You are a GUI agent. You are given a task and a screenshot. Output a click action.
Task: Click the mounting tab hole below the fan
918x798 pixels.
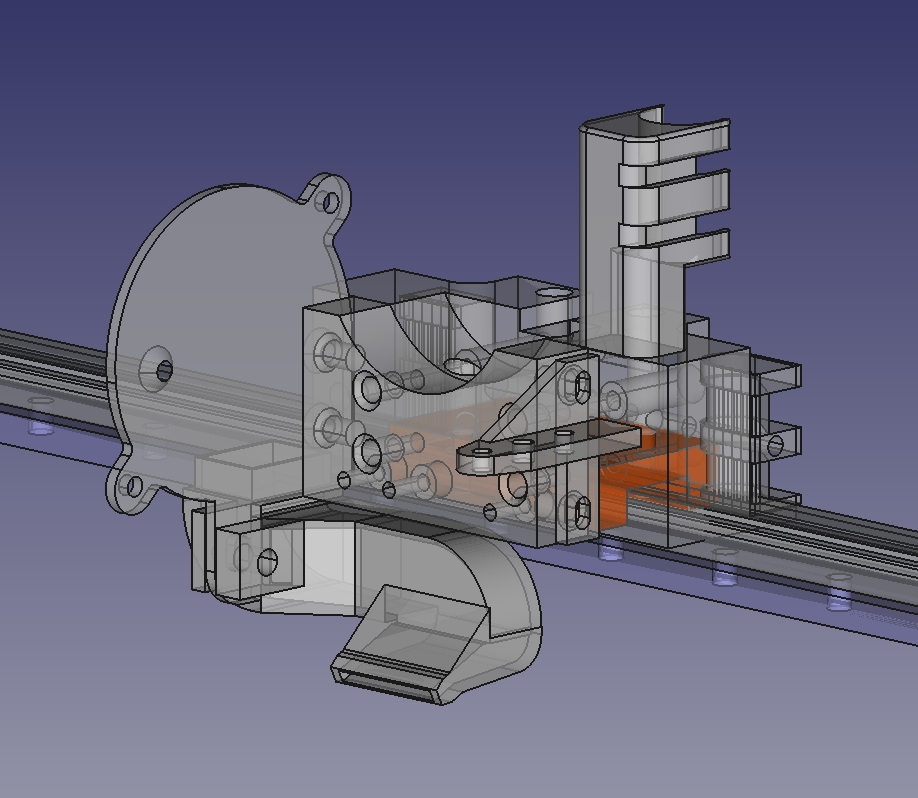click(268, 561)
